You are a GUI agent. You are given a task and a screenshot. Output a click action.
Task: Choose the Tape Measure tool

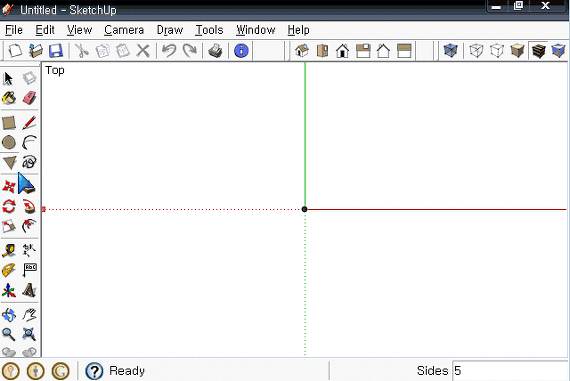point(9,250)
